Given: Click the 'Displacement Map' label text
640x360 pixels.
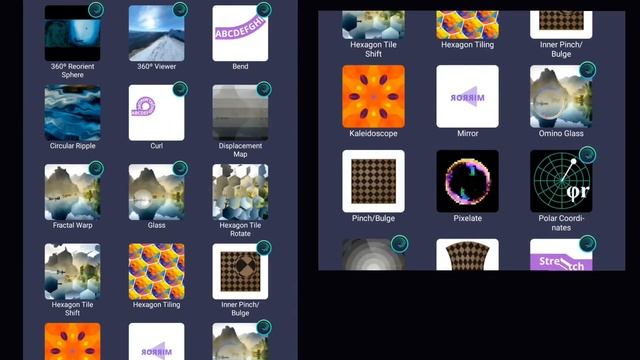Looking at the screenshot, I should point(240,150).
